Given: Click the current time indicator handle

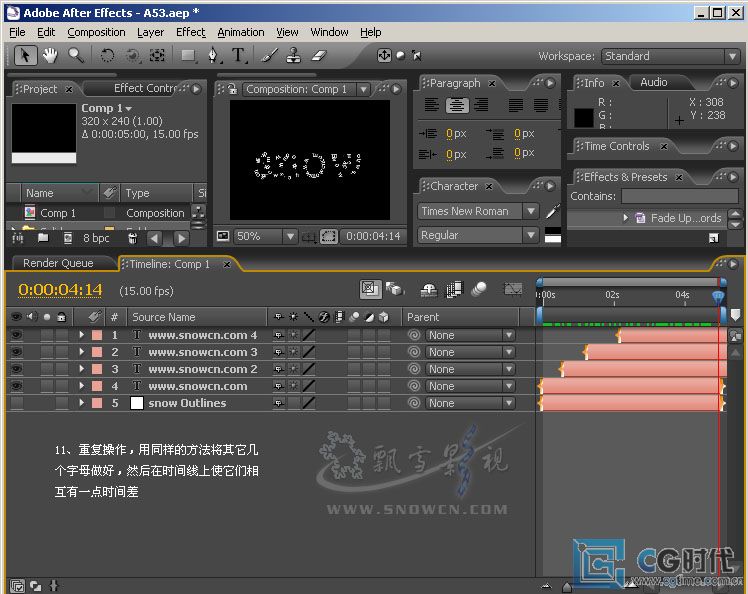Looking at the screenshot, I should 718,297.
